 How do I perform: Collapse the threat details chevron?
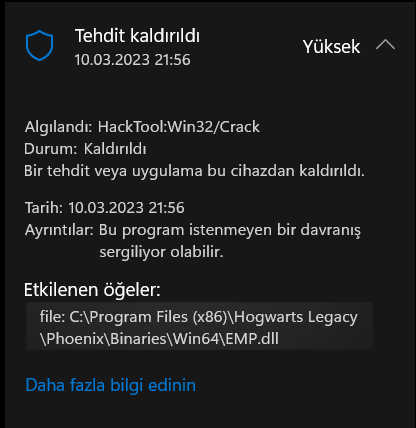[385, 45]
